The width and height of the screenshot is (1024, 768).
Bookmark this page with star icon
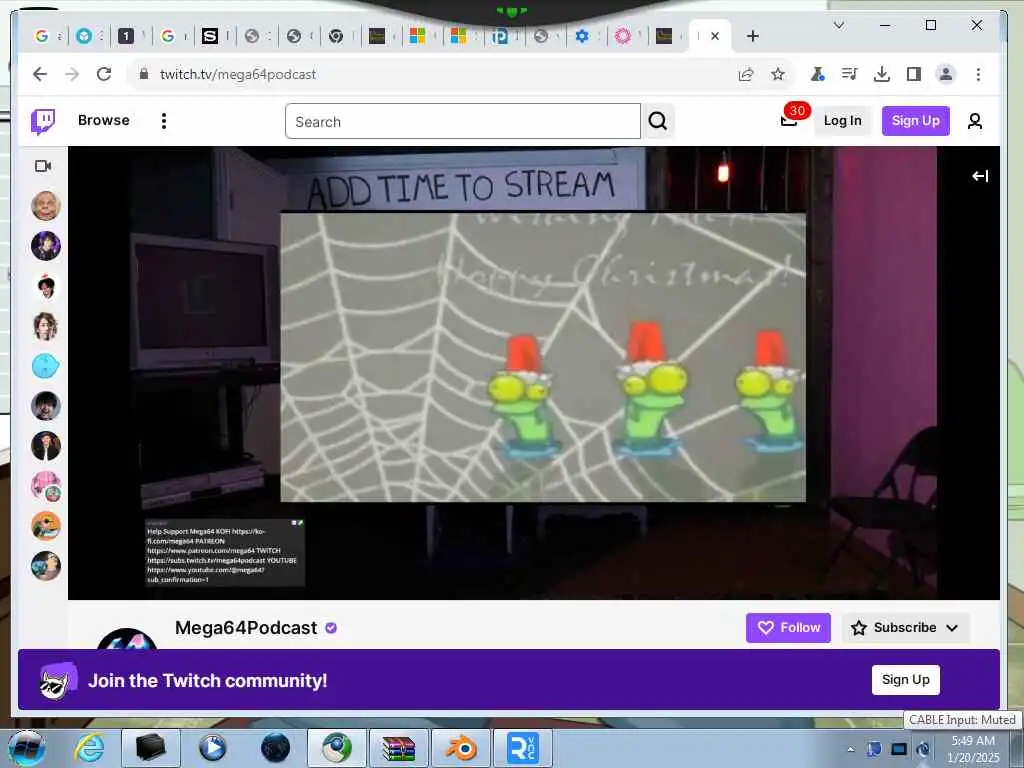(x=777, y=74)
